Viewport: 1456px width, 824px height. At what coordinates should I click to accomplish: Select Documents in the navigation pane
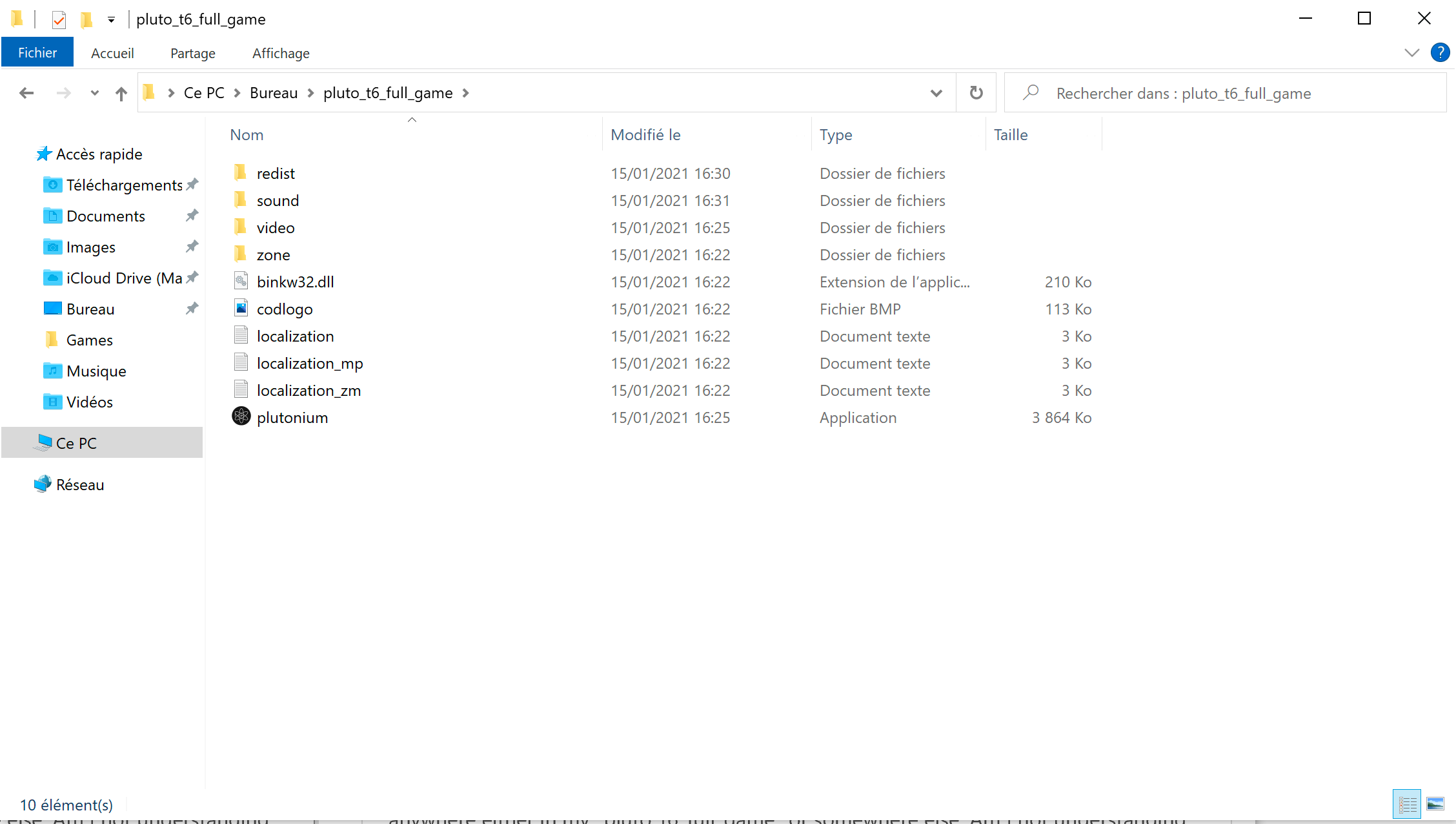pos(106,216)
